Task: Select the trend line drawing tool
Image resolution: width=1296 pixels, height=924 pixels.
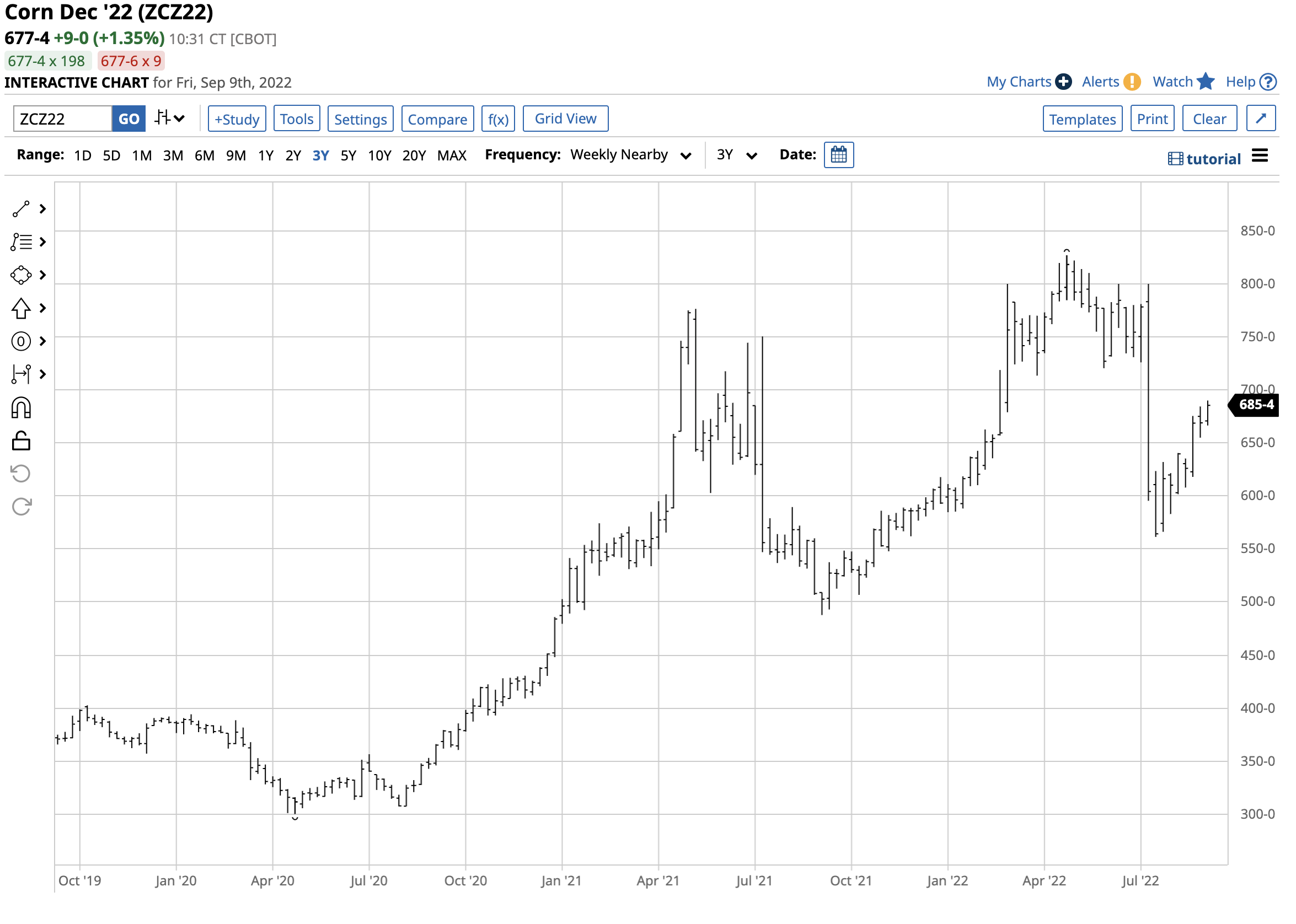Action: pyautogui.click(x=21, y=209)
